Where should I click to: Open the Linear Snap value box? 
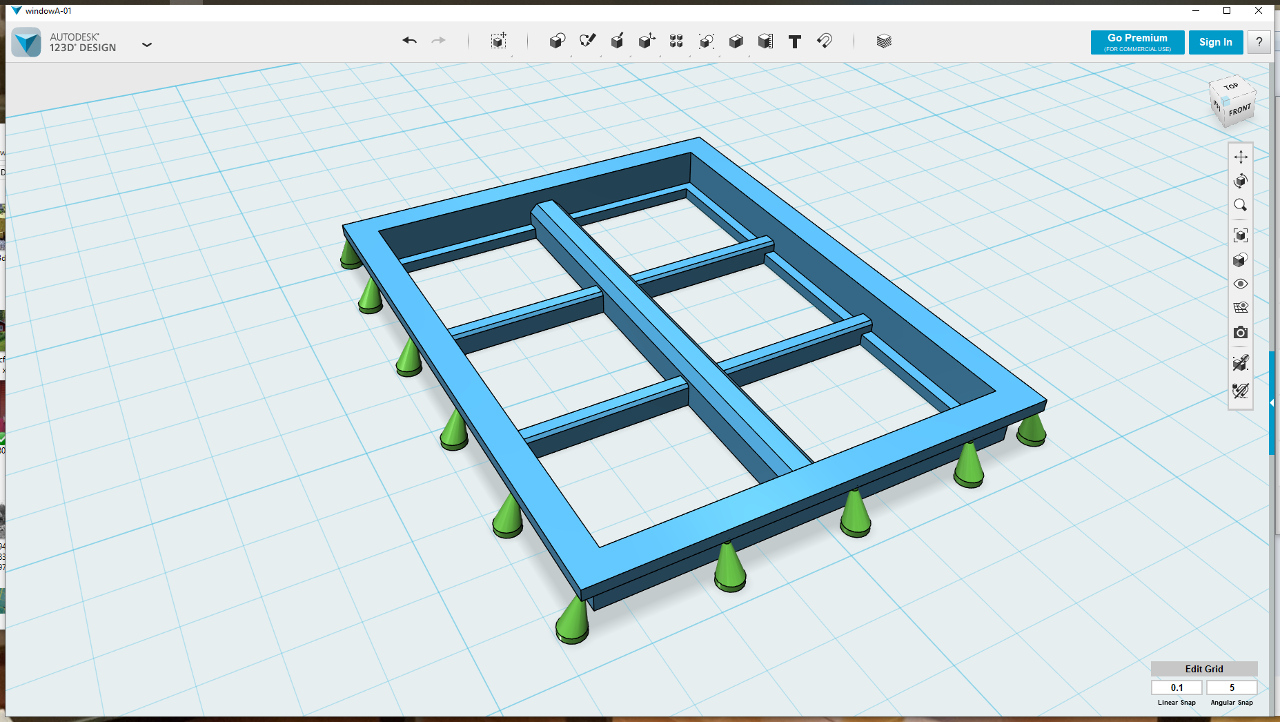1177,688
